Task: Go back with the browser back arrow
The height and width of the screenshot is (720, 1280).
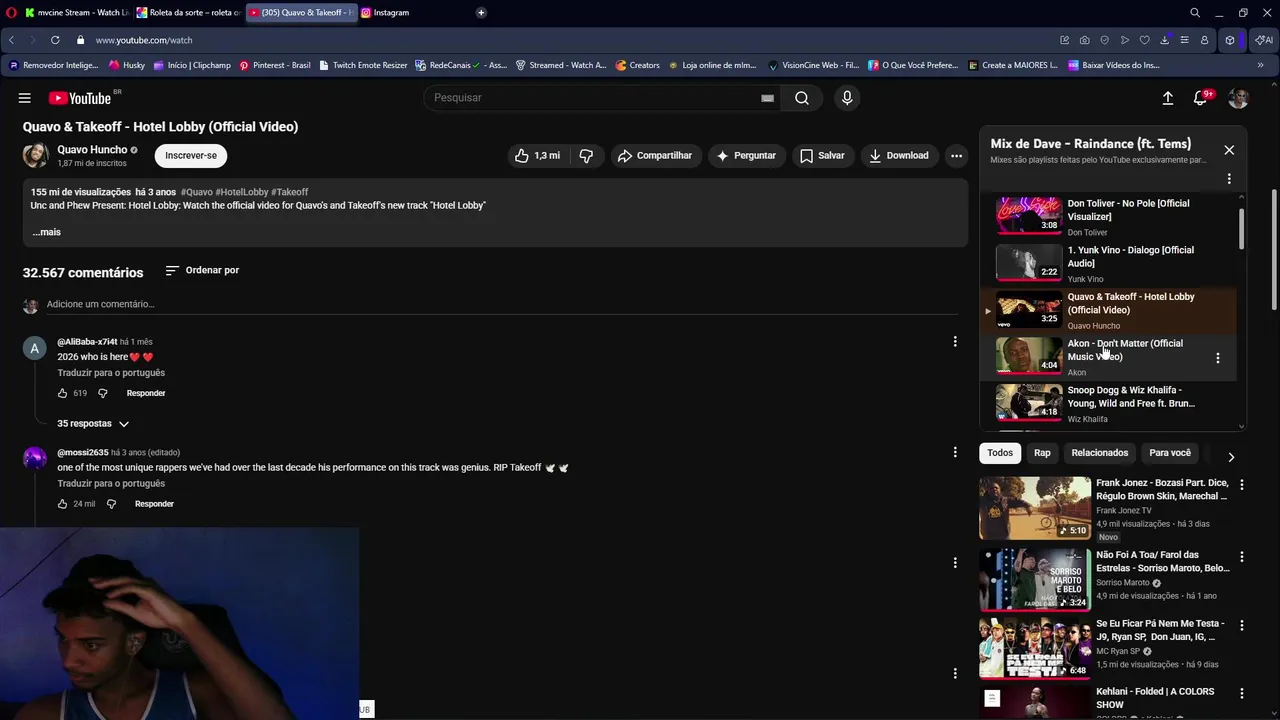Action: point(11,40)
